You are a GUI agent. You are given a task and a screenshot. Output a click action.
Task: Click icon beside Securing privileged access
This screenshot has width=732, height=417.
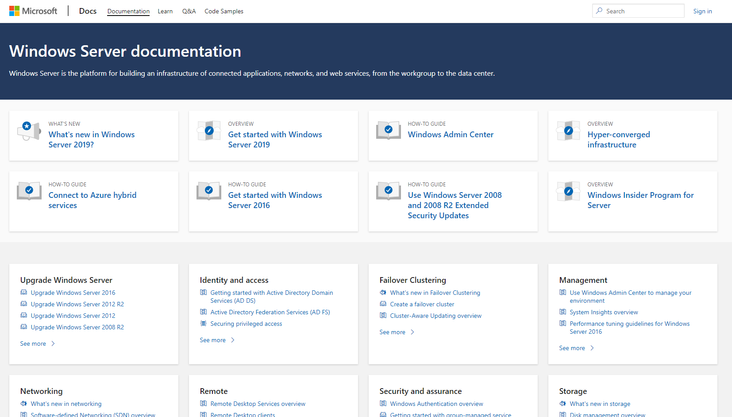tap(203, 323)
